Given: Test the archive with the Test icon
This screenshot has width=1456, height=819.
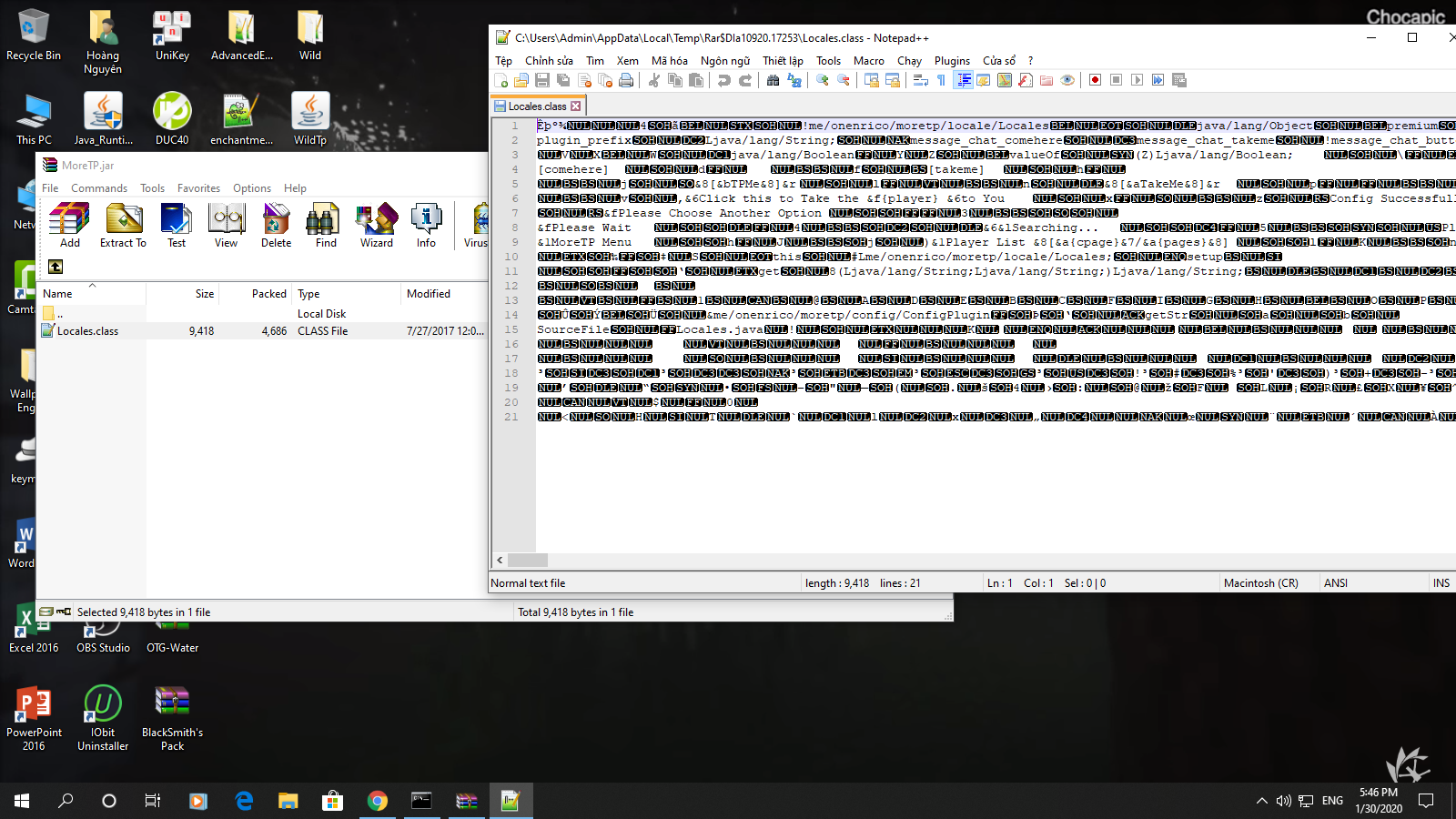Looking at the screenshot, I should (176, 226).
